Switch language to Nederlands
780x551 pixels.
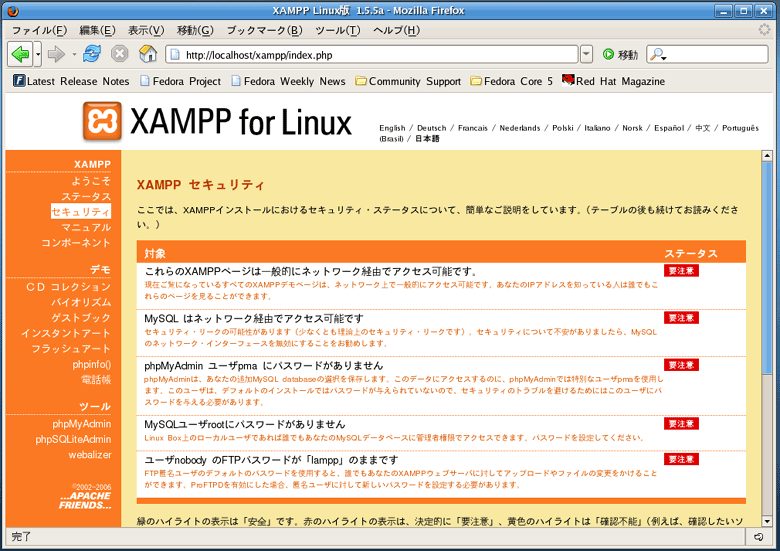coord(519,128)
